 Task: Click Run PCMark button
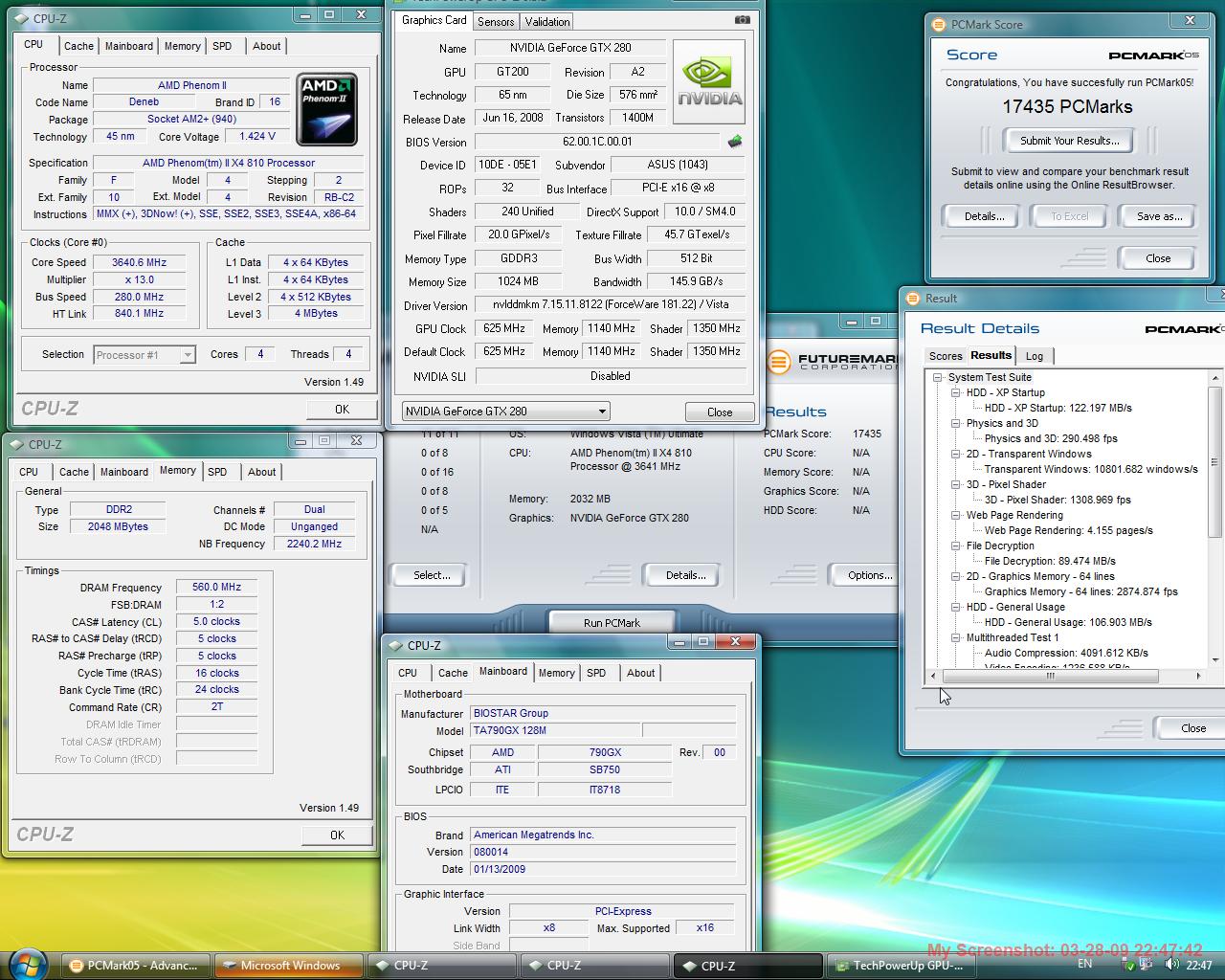[x=612, y=622]
